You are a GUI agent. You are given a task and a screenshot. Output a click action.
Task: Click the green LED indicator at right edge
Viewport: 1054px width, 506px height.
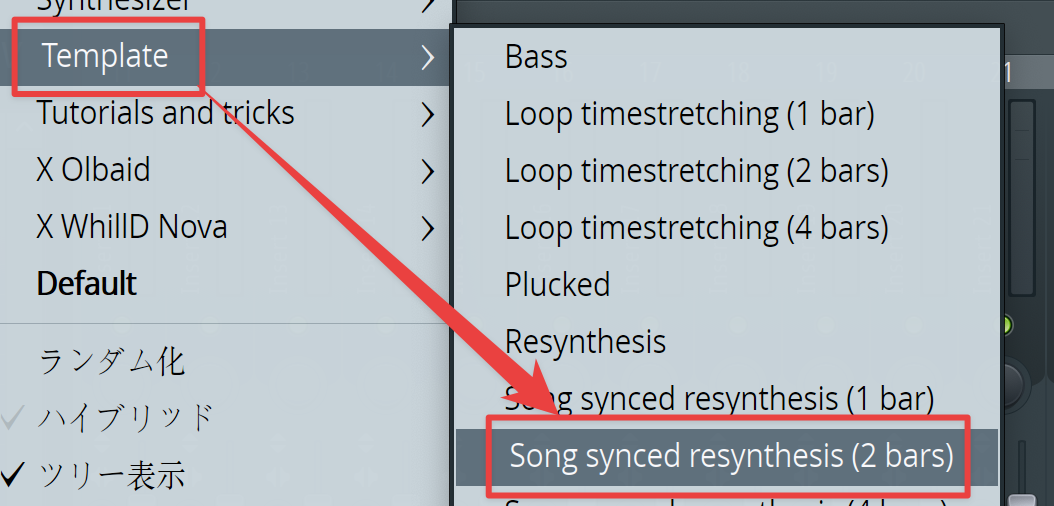[x=1006, y=326]
